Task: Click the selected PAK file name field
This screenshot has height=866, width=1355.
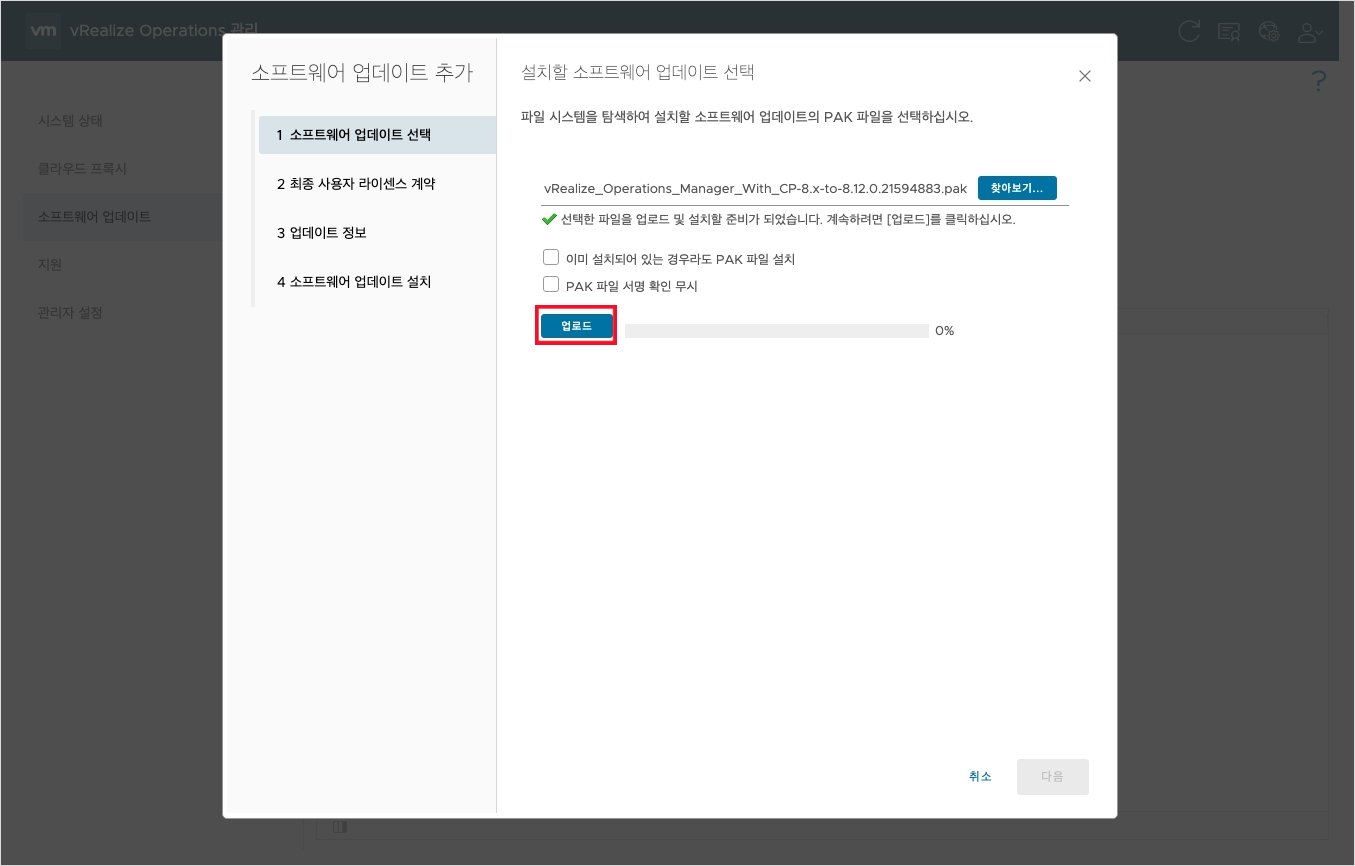Action: (755, 188)
